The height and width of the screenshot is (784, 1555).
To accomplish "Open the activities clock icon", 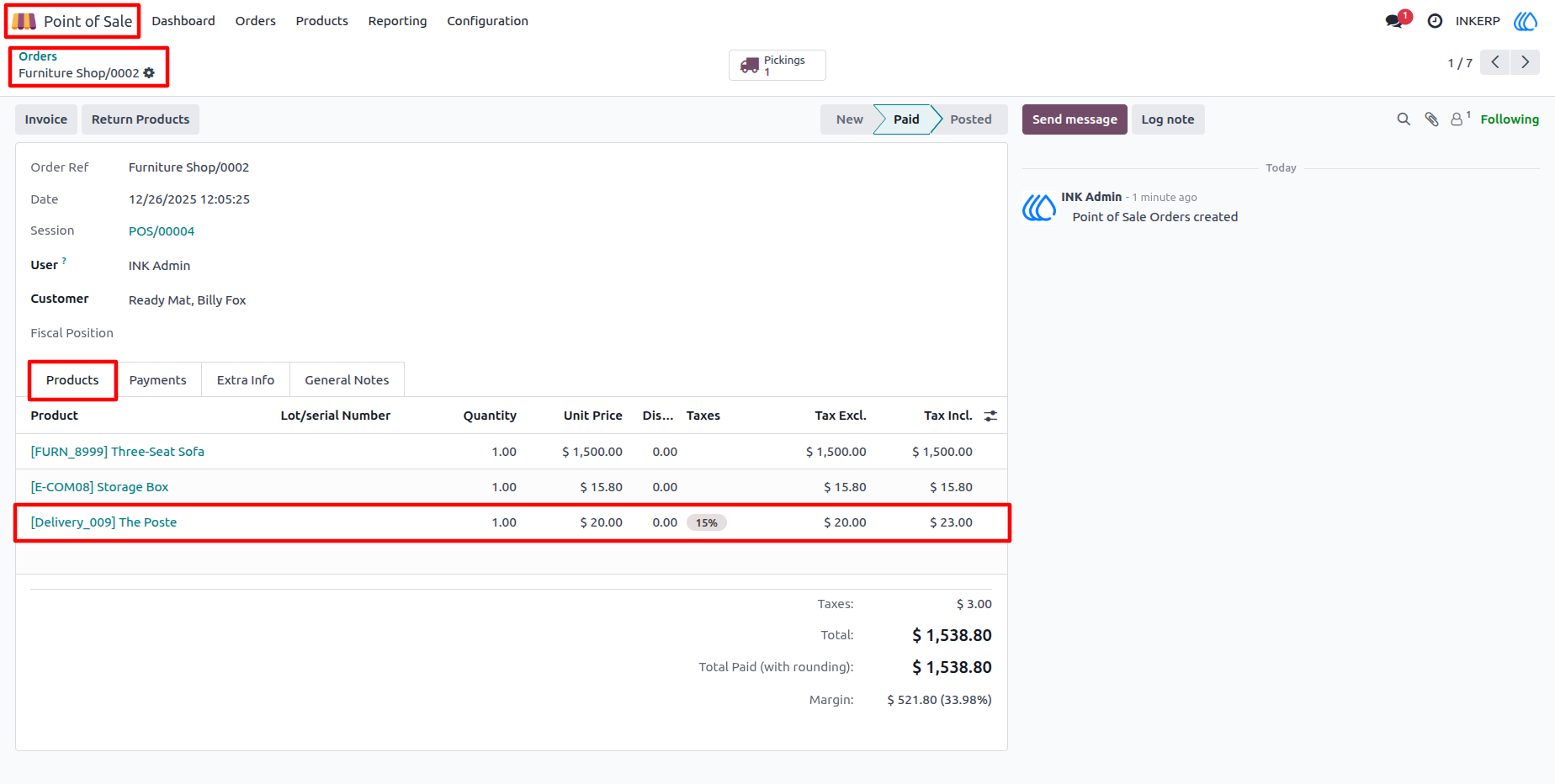I will [x=1436, y=21].
